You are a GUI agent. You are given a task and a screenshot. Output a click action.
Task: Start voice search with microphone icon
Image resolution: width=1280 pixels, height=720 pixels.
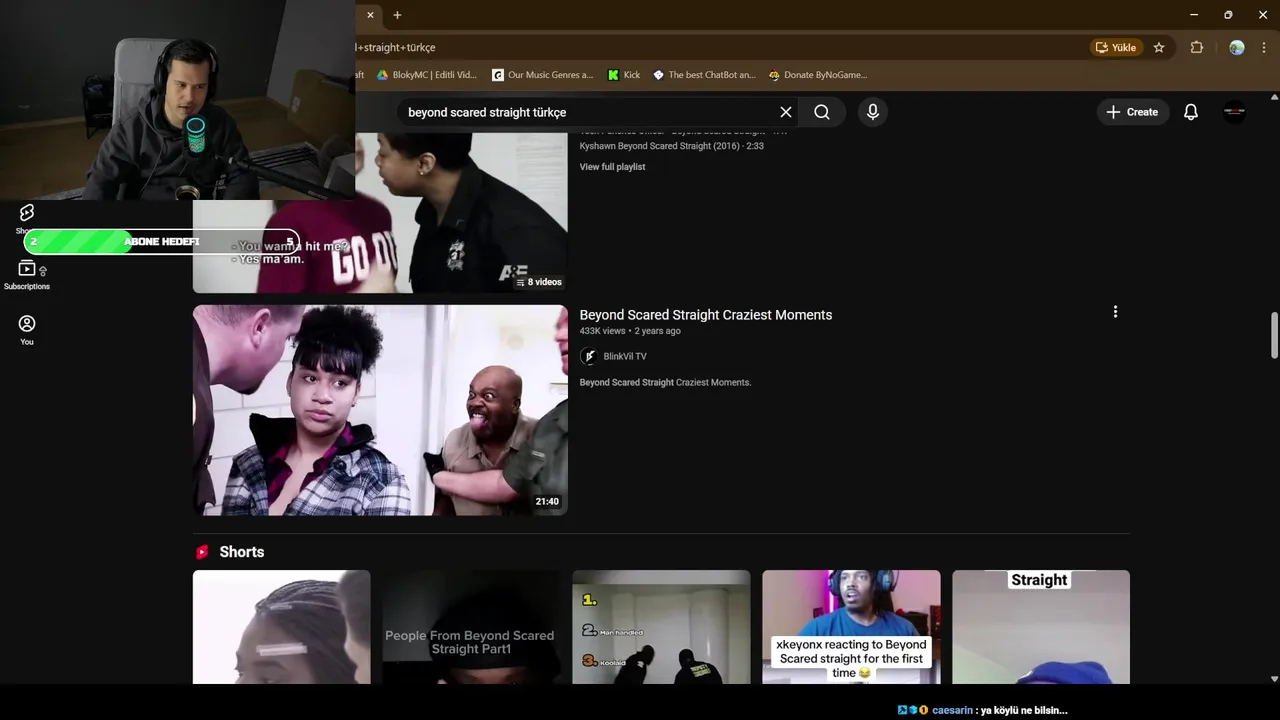873,112
